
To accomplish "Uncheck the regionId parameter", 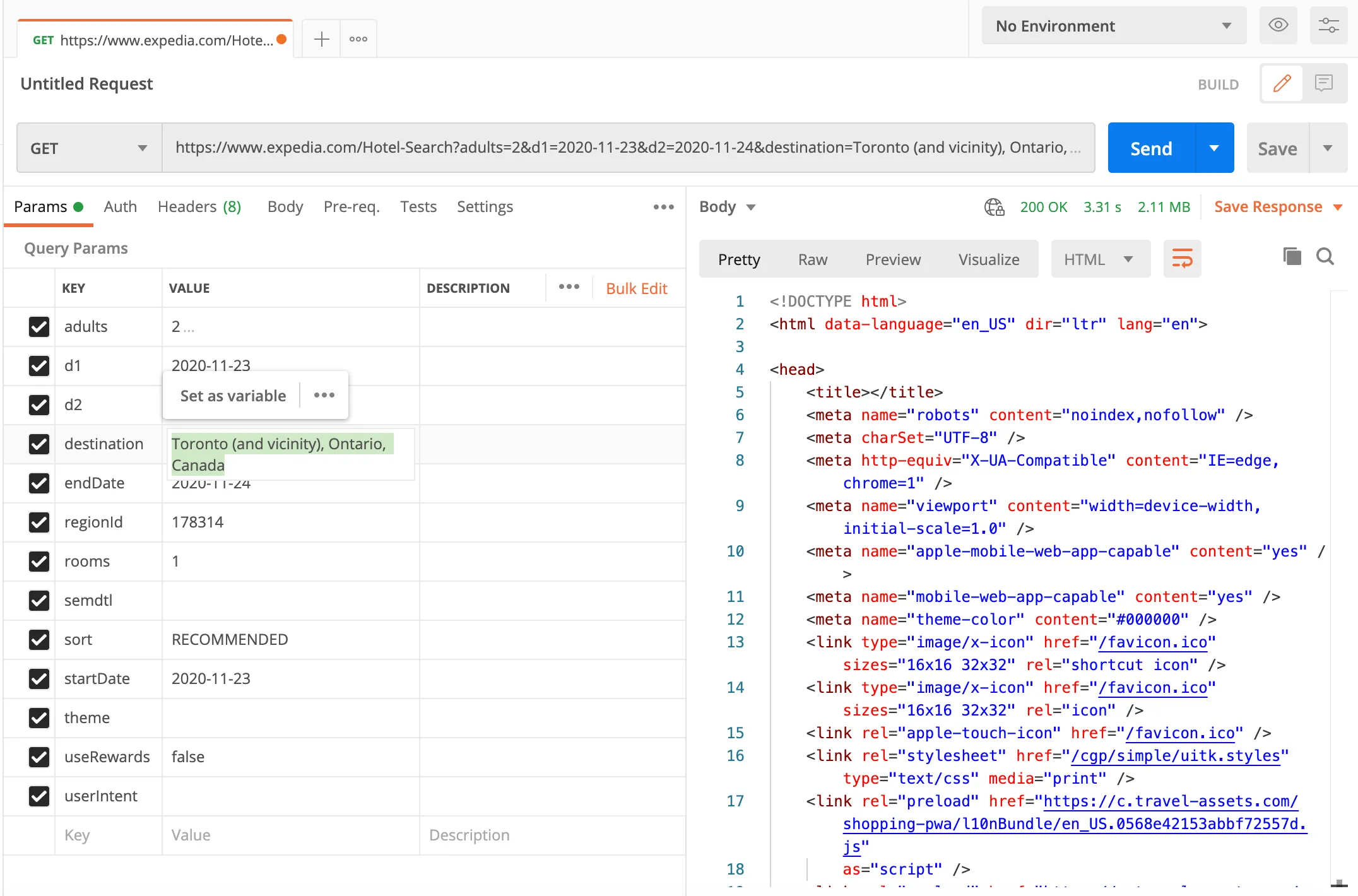I will point(39,522).
